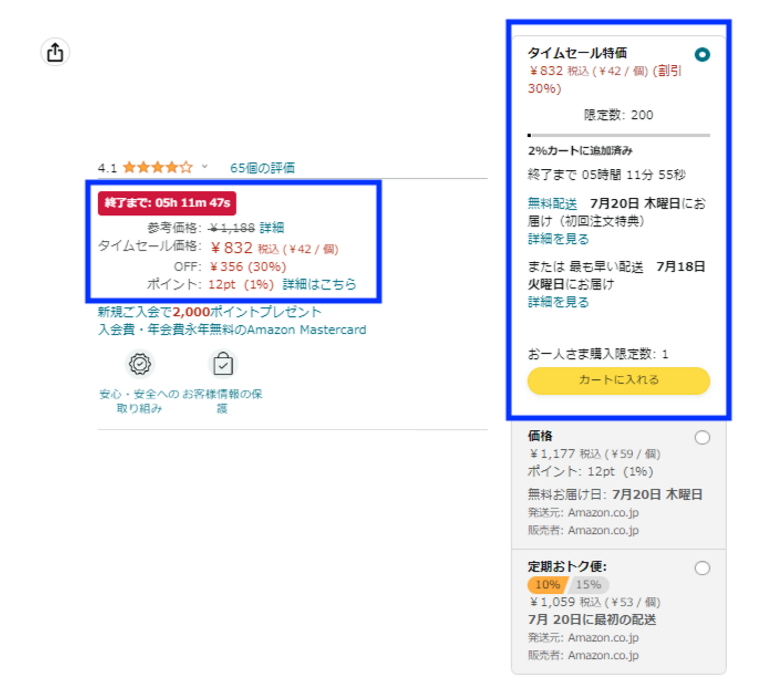Click the 無料配送 delivery link
758x694 pixels.
point(552,204)
